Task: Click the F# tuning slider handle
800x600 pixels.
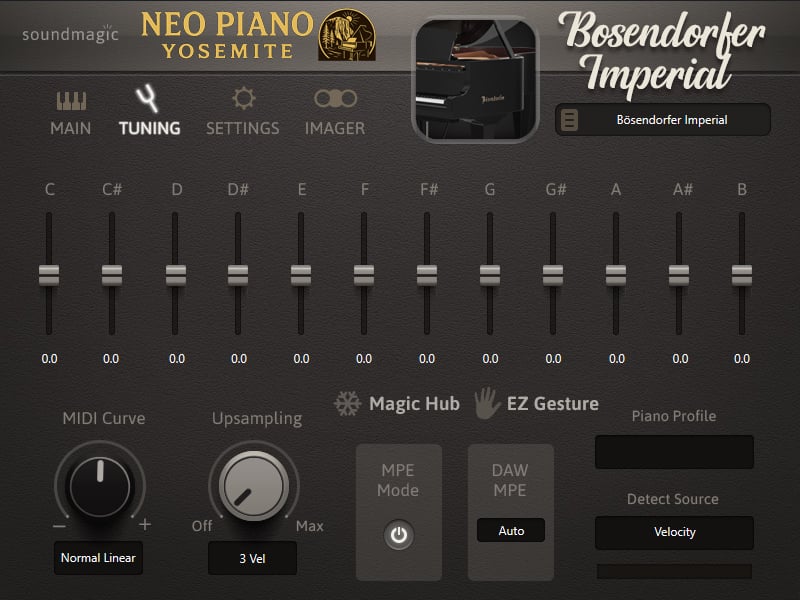Action: 427,275
